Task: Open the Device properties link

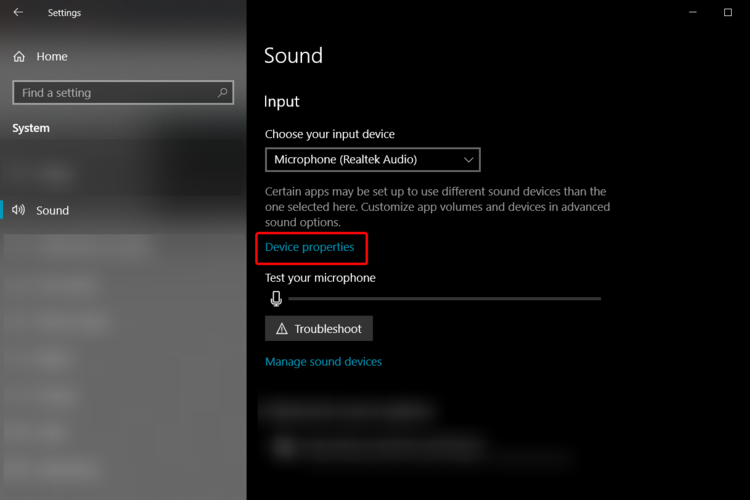Action: pos(309,247)
